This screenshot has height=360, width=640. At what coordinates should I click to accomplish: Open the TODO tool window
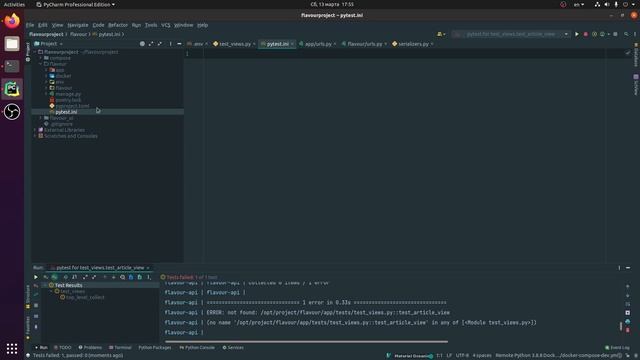click(62, 348)
